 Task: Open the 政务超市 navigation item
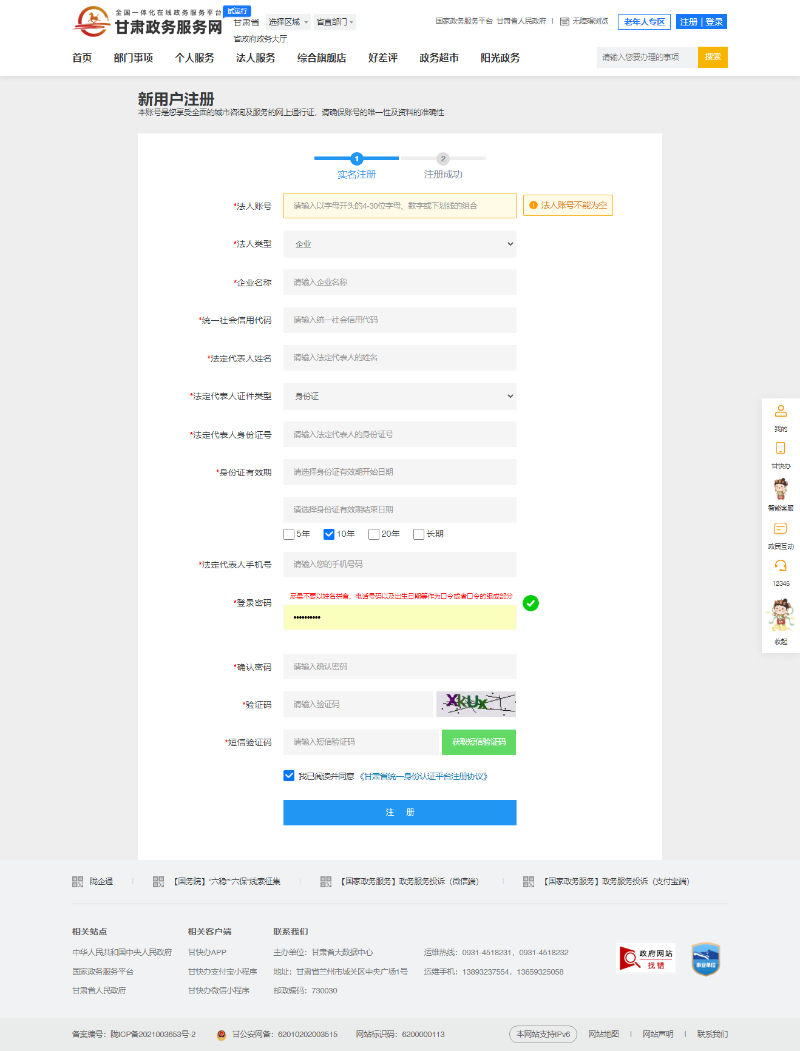pyautogui.click(x=439, y=58)
